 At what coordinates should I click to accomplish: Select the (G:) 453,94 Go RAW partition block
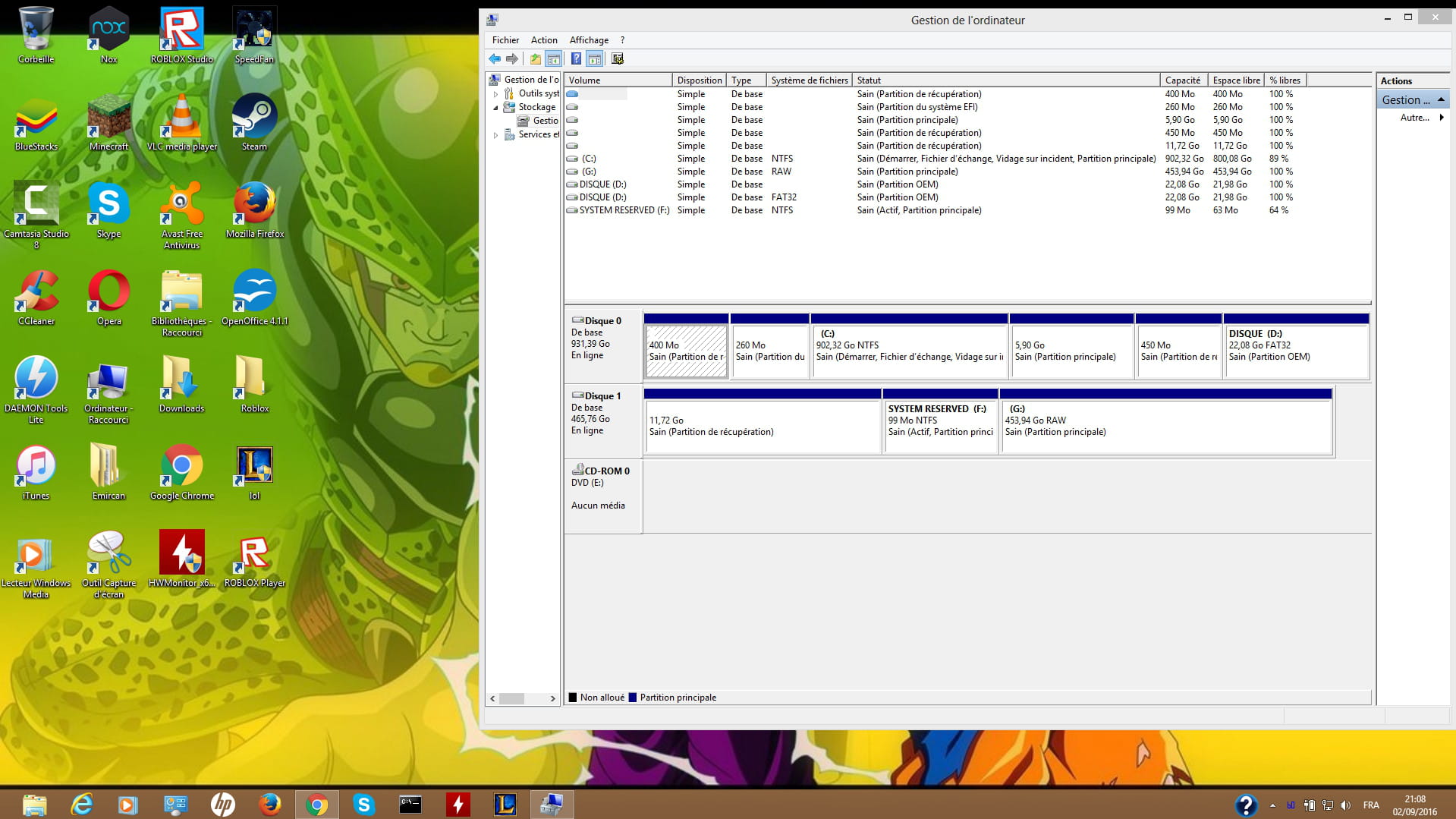click(1165, 421)
